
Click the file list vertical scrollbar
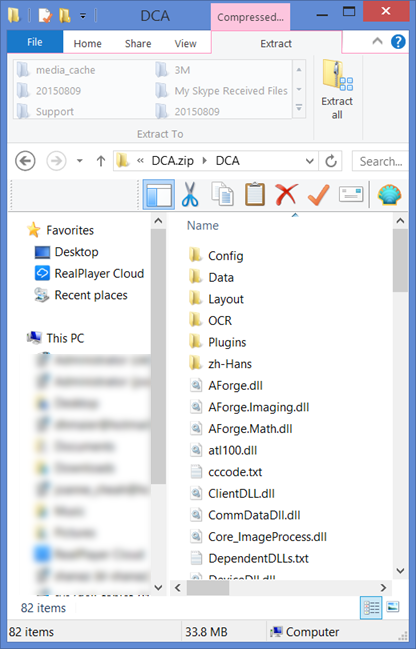coord(400,260)
